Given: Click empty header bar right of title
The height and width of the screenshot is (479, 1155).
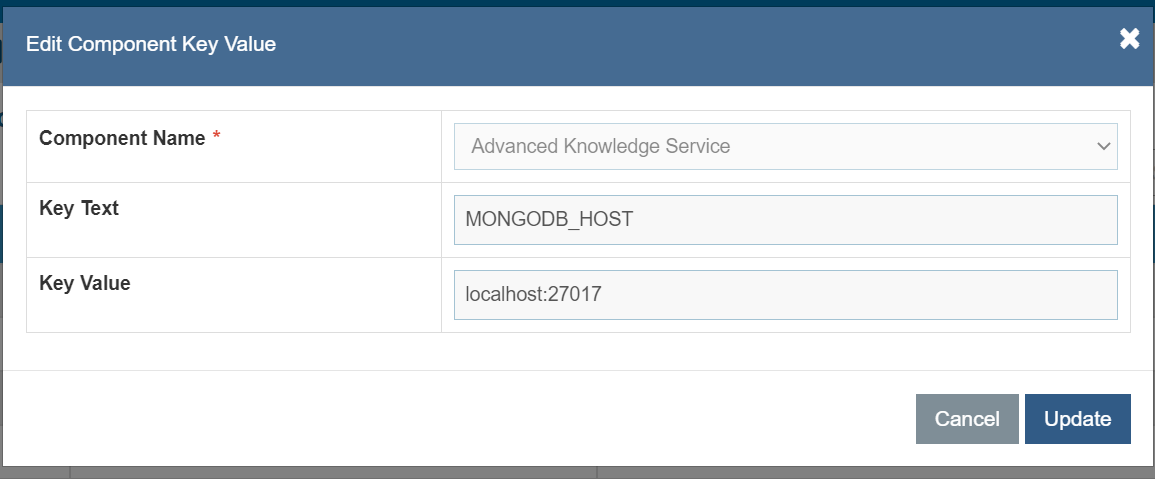Looking at the screenshot, I should tap(700, 44).
